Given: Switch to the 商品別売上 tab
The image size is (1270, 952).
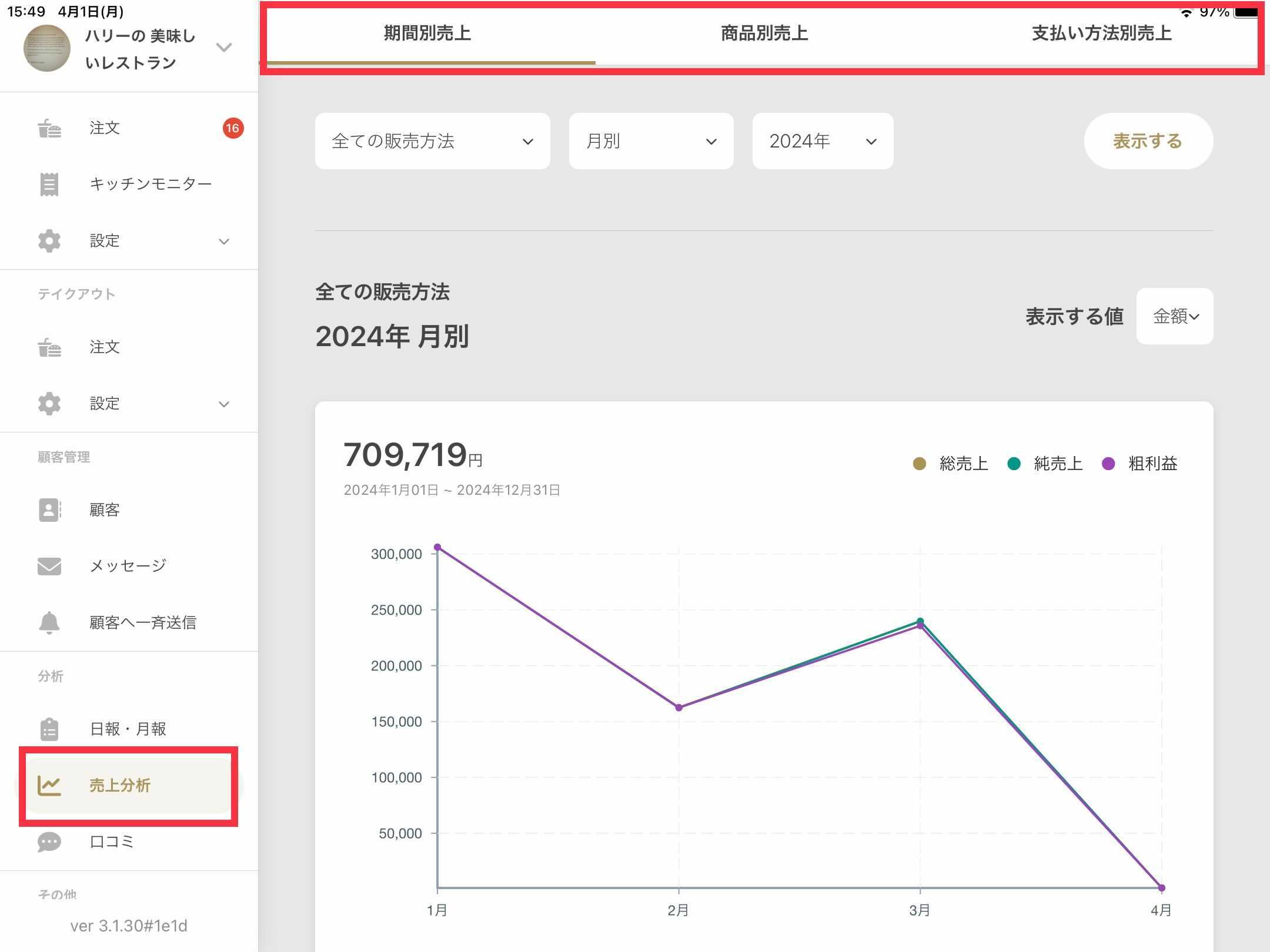Looking at the screenshot, I should point(764,33).
